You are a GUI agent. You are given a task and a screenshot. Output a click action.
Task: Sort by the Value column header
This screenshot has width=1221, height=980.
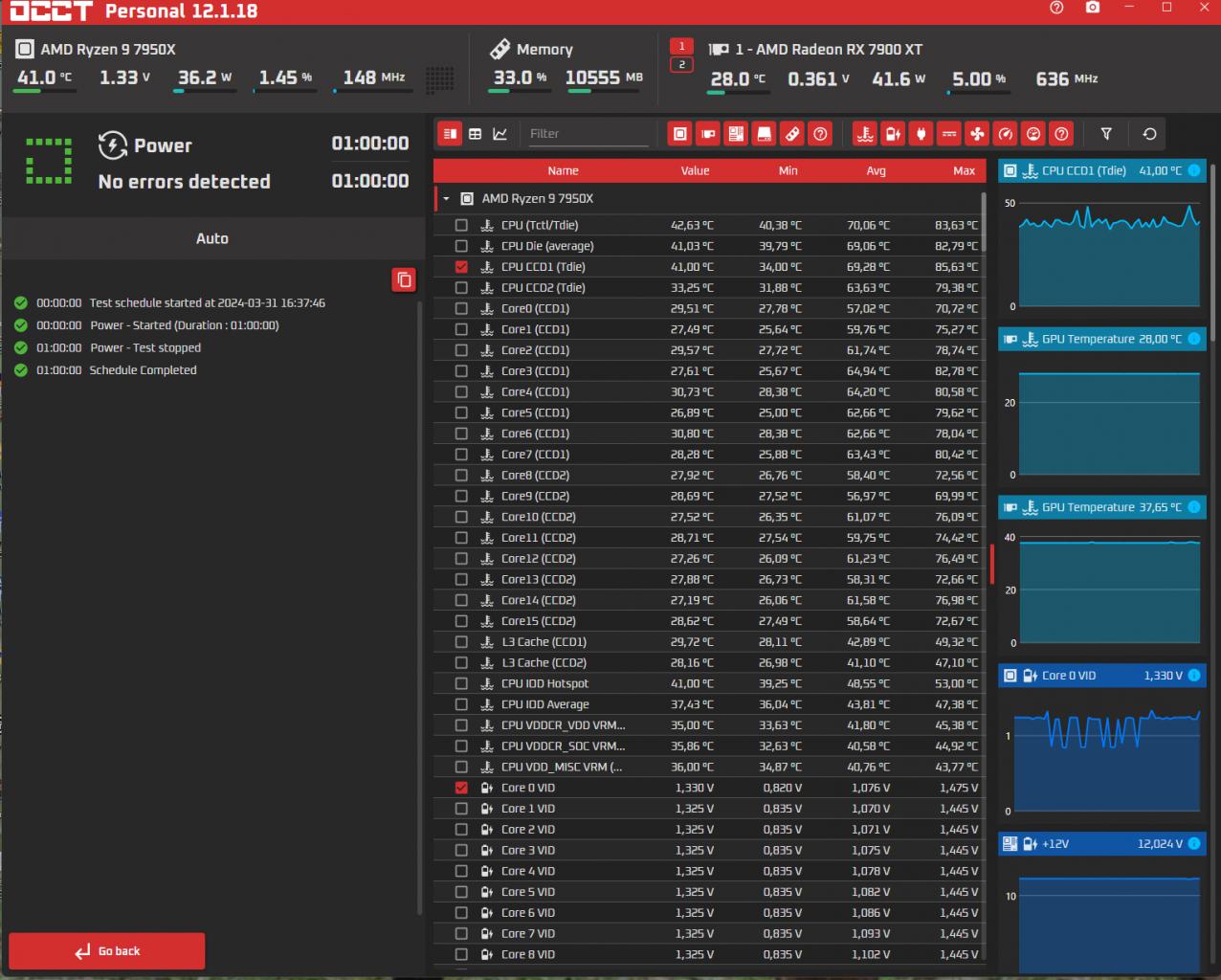[695, 170]
